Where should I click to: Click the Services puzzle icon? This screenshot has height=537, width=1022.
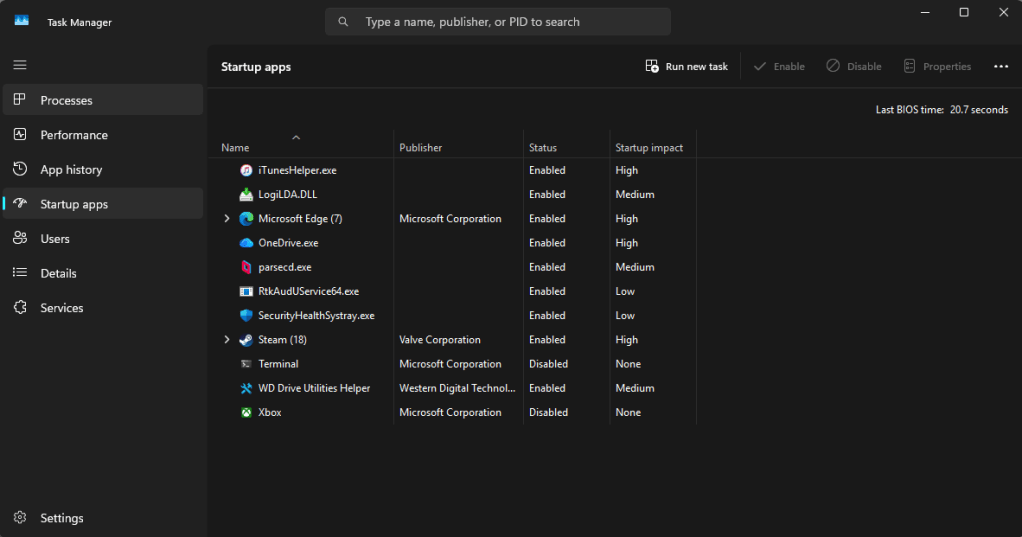[x=20, y=307]
